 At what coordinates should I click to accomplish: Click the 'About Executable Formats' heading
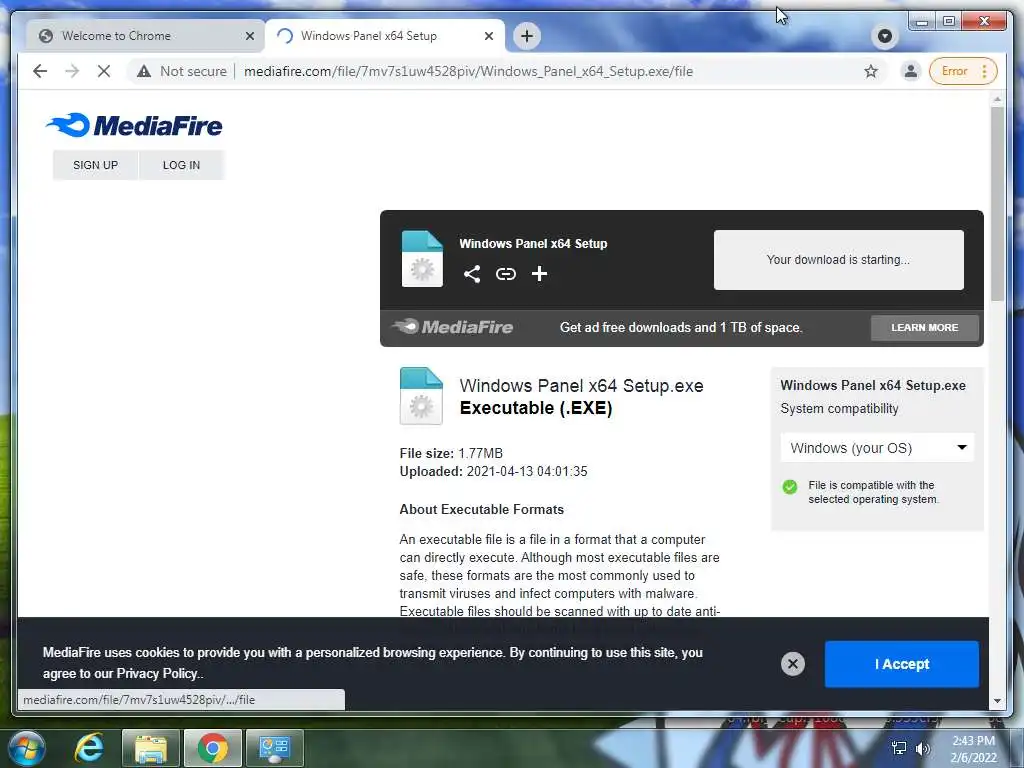tap(481, 509)
